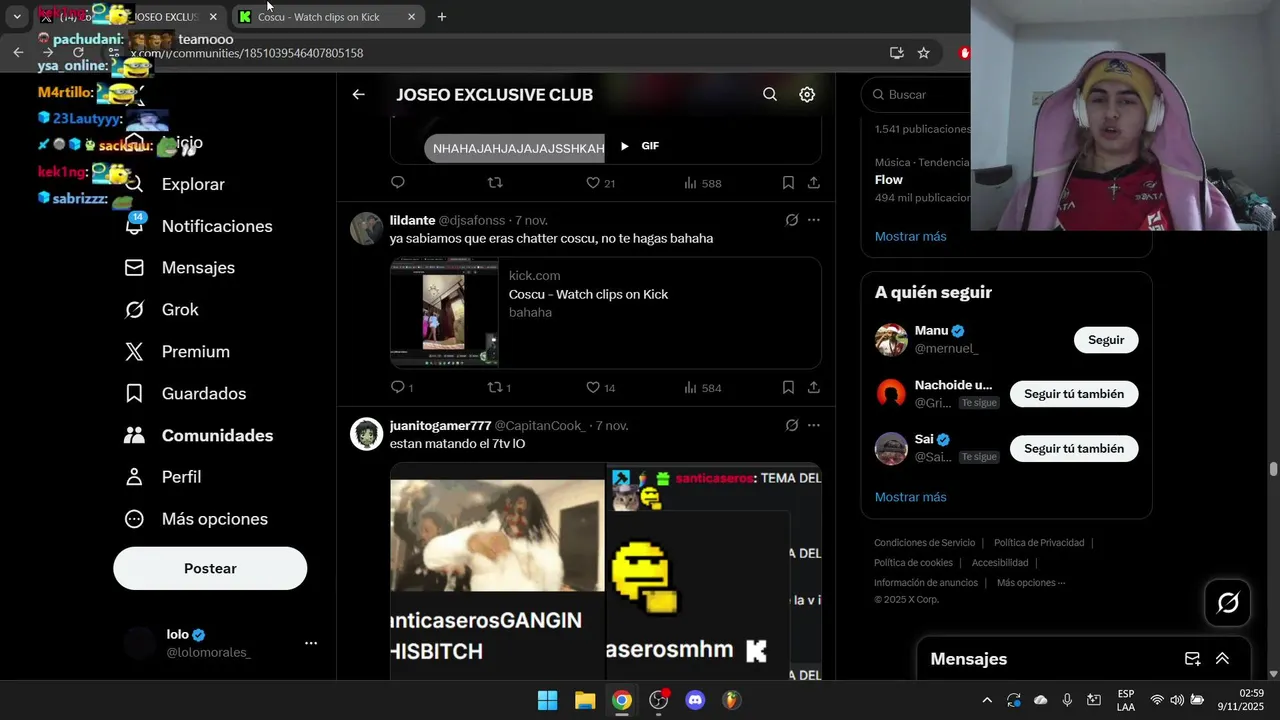The image size is (1280, 720).
Task: Click the Postear button
Action: click(210, 568)
